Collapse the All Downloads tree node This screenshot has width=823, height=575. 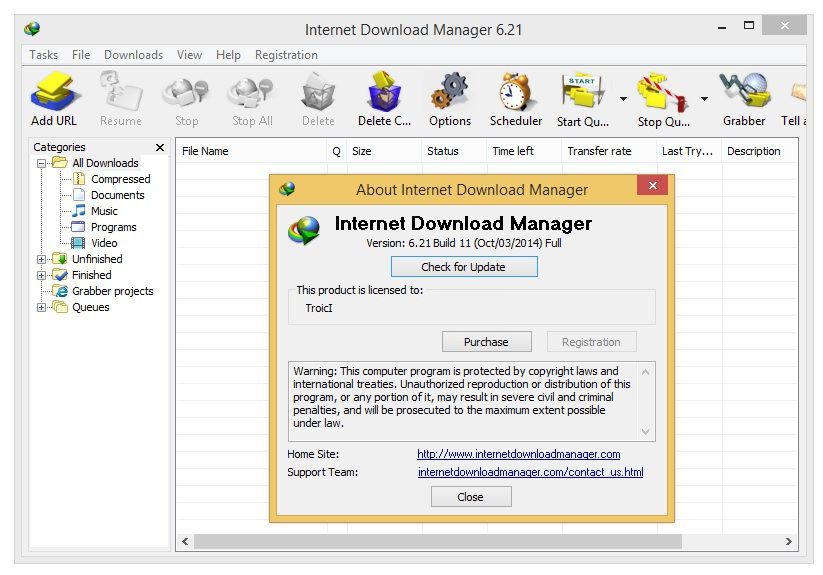41,163
